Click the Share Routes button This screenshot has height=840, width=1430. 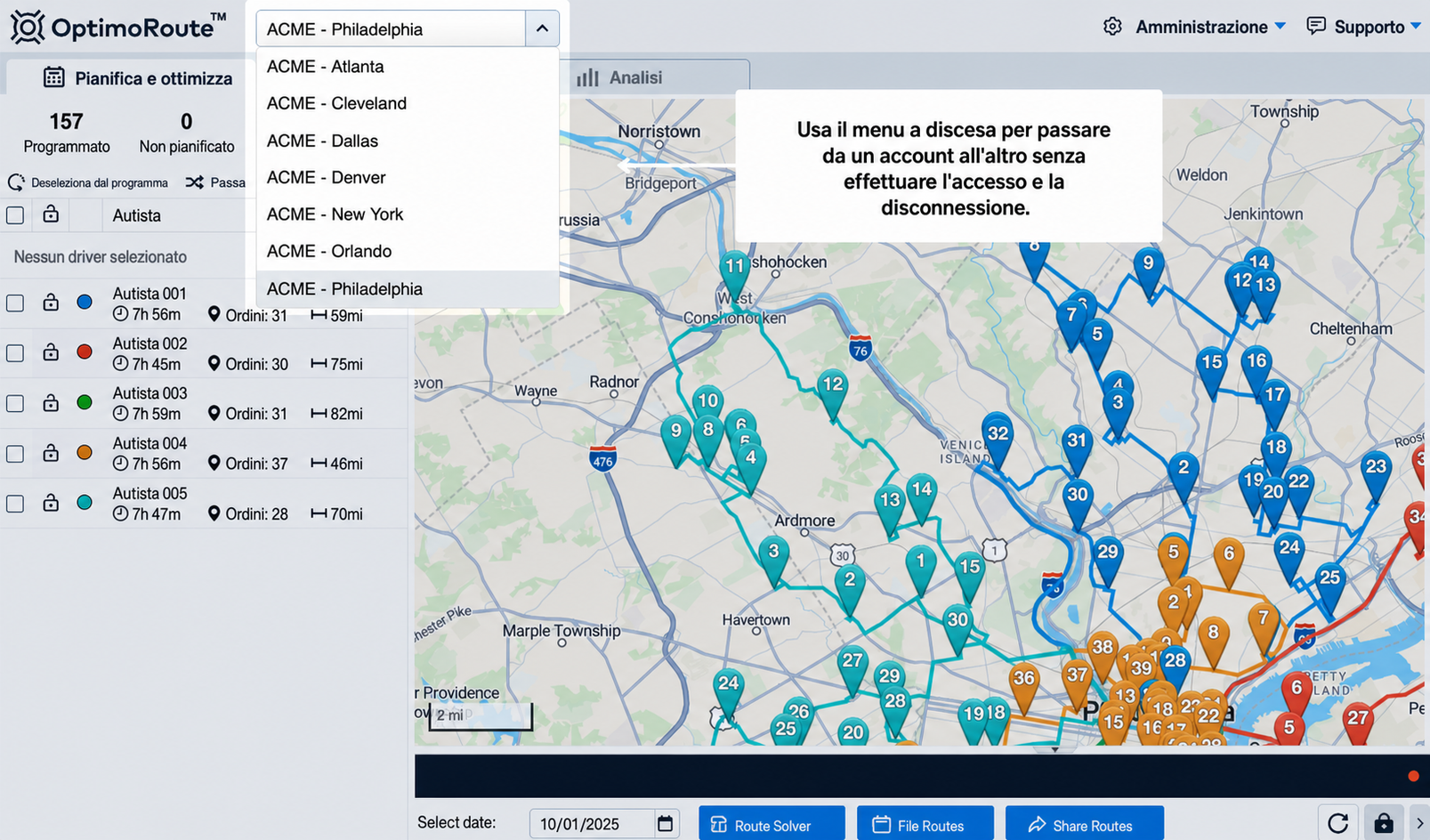point(1085,824)
